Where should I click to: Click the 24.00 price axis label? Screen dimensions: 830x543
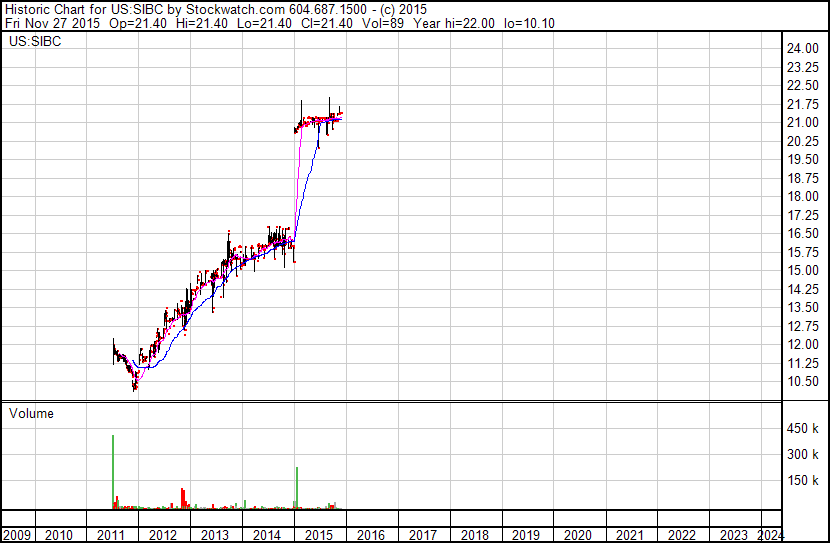tap(802, 49)
